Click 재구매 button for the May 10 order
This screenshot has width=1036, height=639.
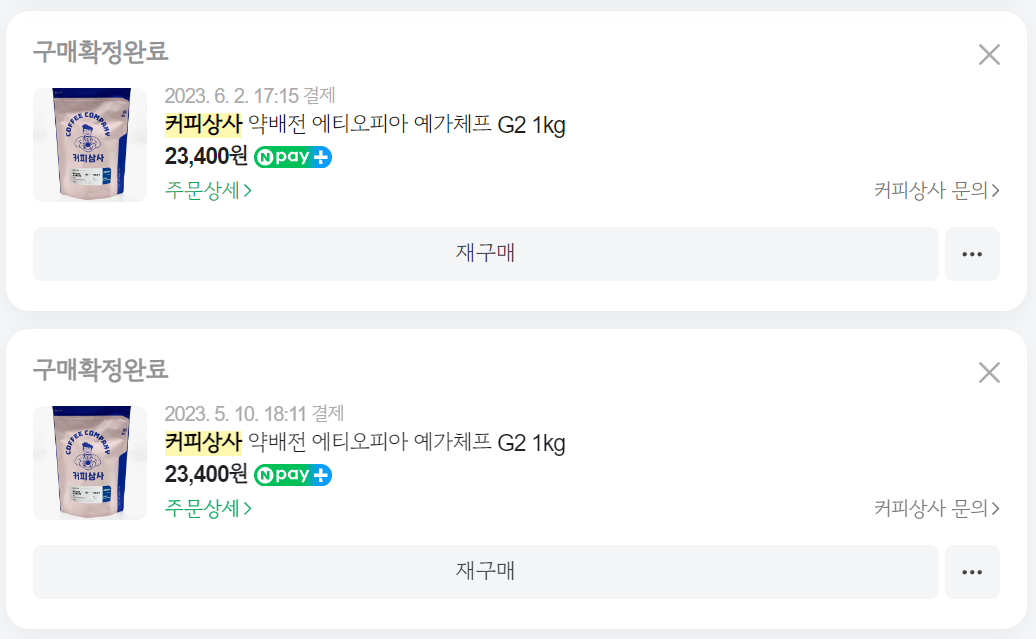(486, 572)
